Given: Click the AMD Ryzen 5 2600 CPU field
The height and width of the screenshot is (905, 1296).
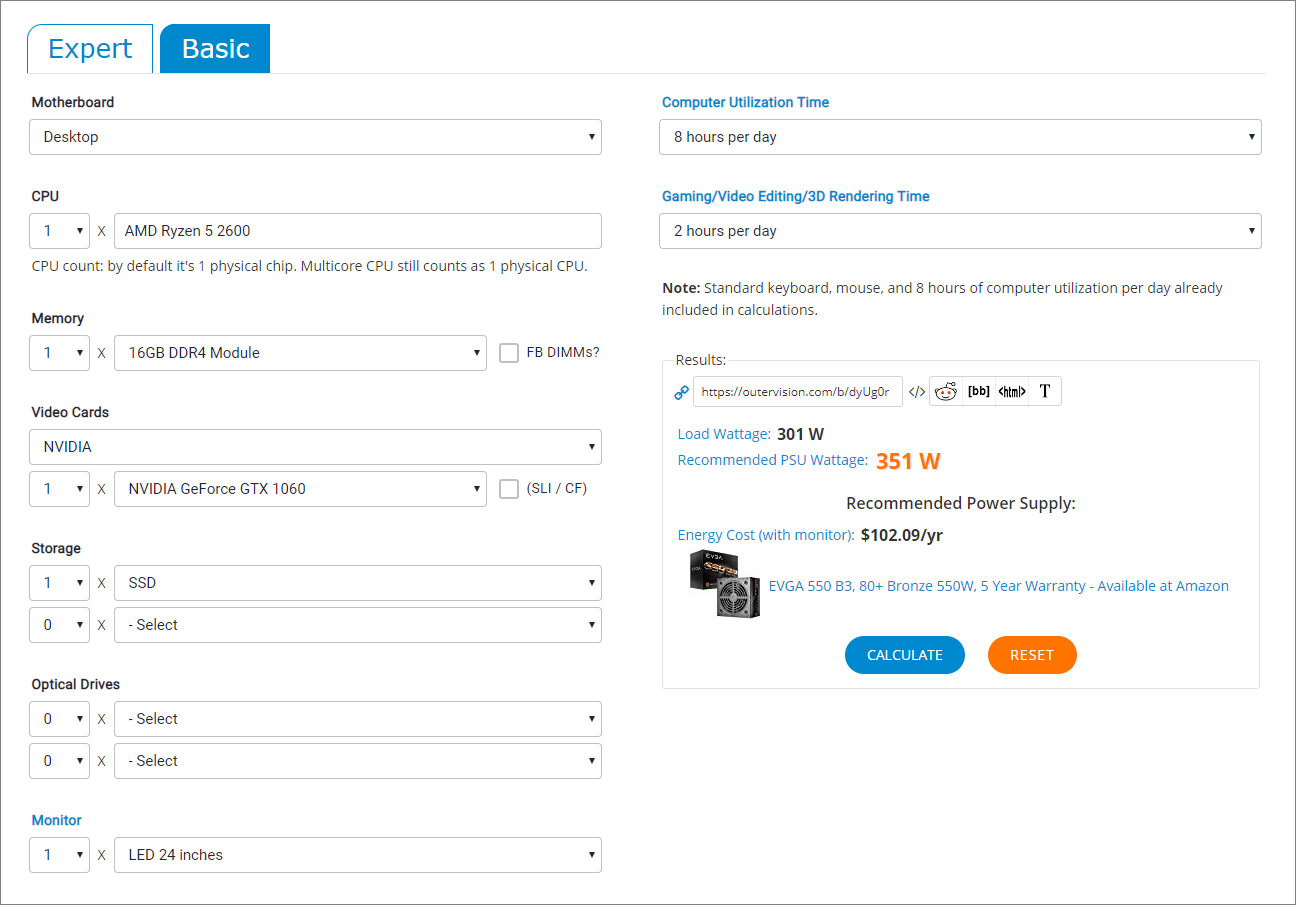Looking at the screenshot, I should tap(358, 231).
